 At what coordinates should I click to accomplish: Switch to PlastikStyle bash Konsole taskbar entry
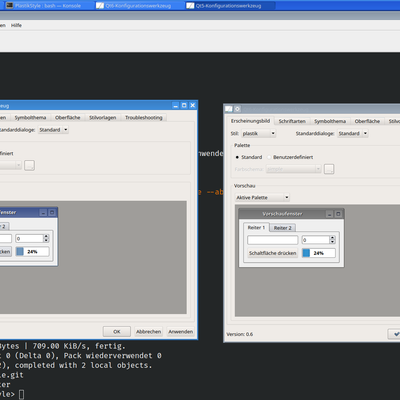coord(48,6)
